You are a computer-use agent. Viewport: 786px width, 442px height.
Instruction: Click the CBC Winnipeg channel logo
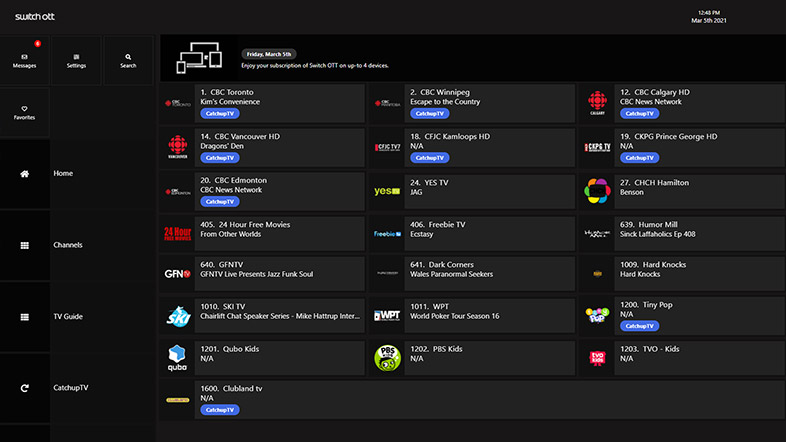click(387, 104)
